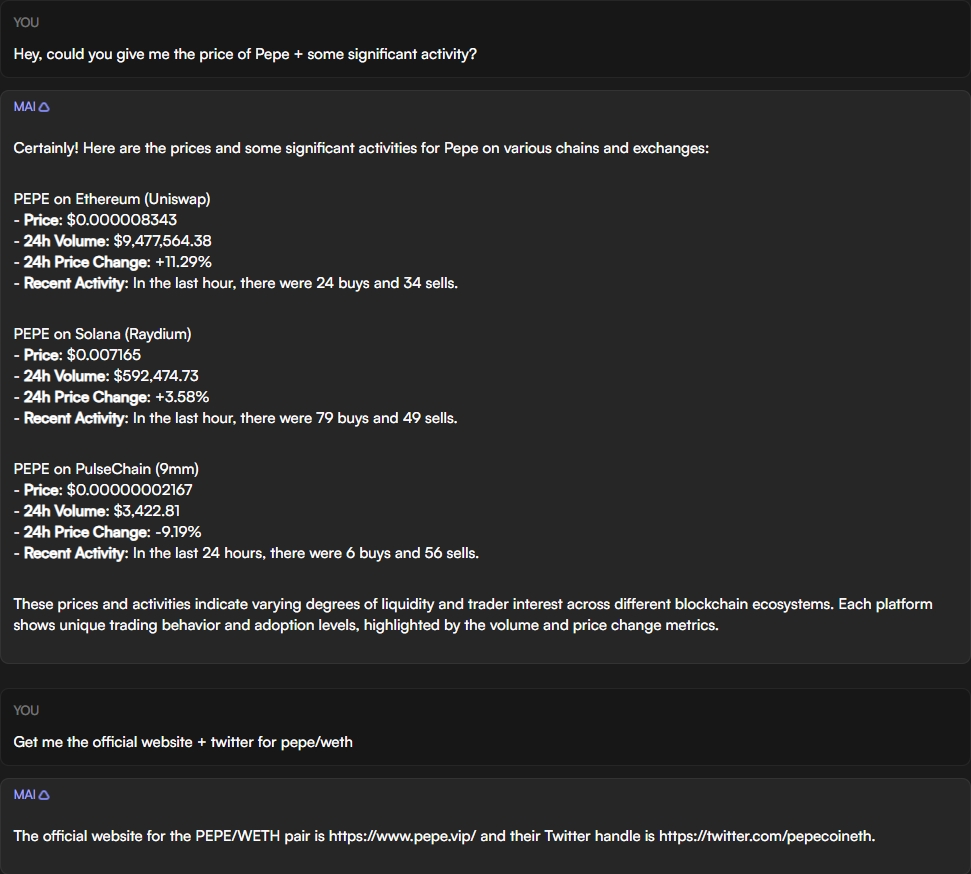Click the +11.29% price change value

coord(183,262)
